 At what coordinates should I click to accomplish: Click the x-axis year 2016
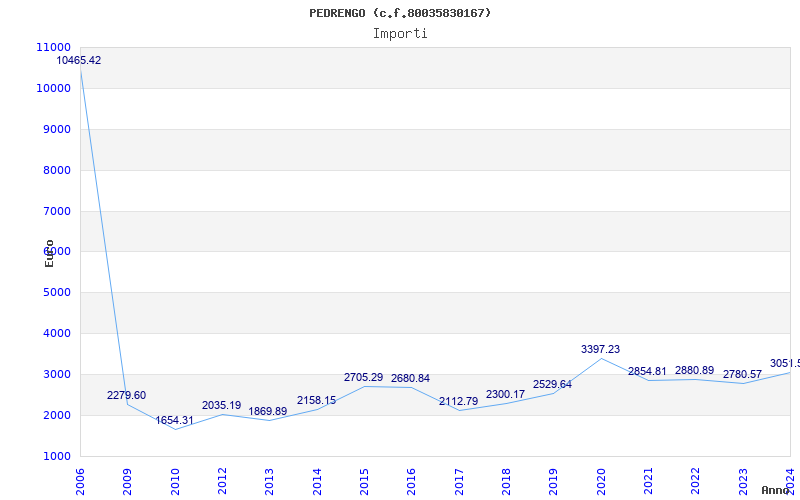[x=412, y=482]
